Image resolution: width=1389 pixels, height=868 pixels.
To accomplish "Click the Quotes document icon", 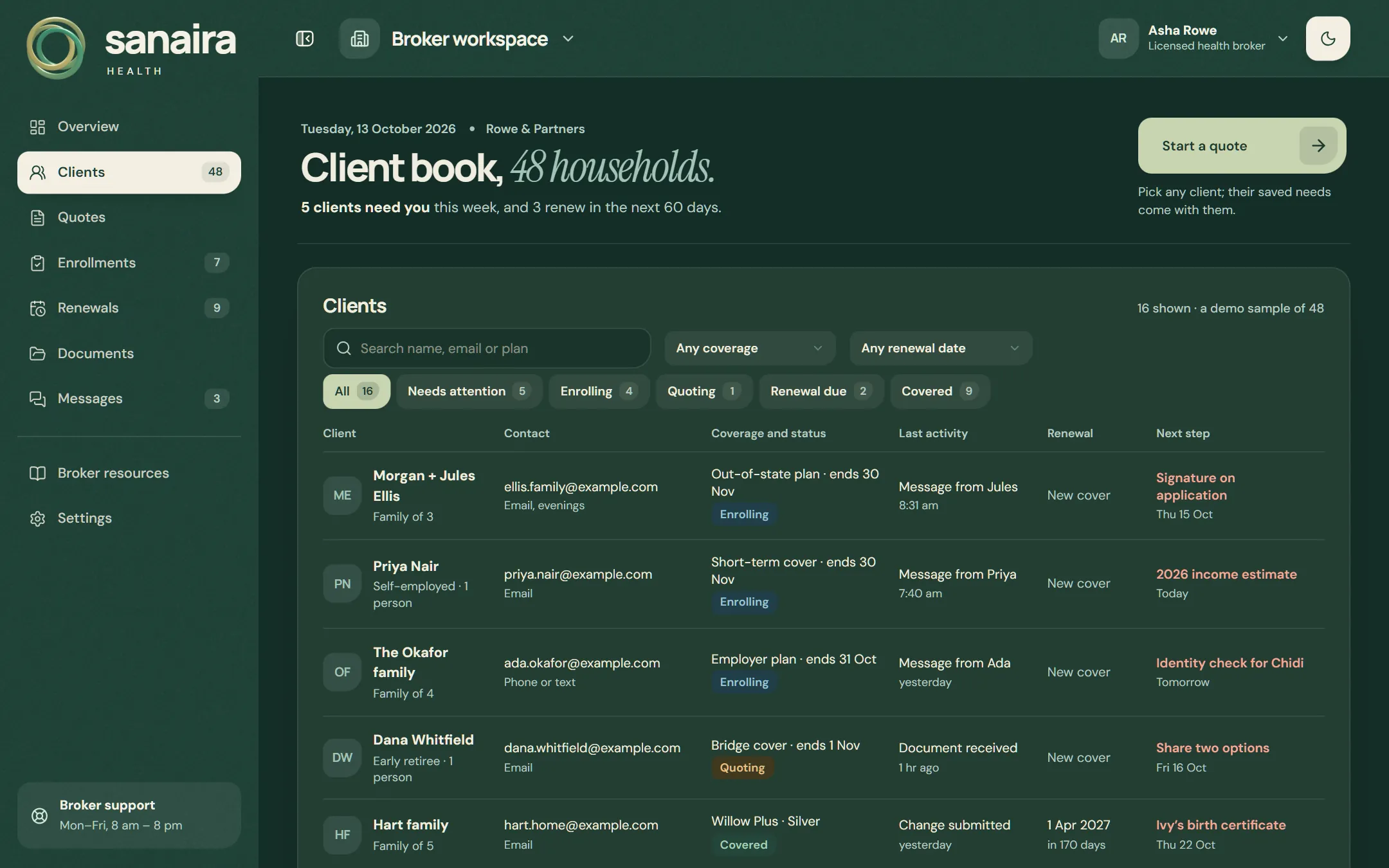I will [37, 217].
